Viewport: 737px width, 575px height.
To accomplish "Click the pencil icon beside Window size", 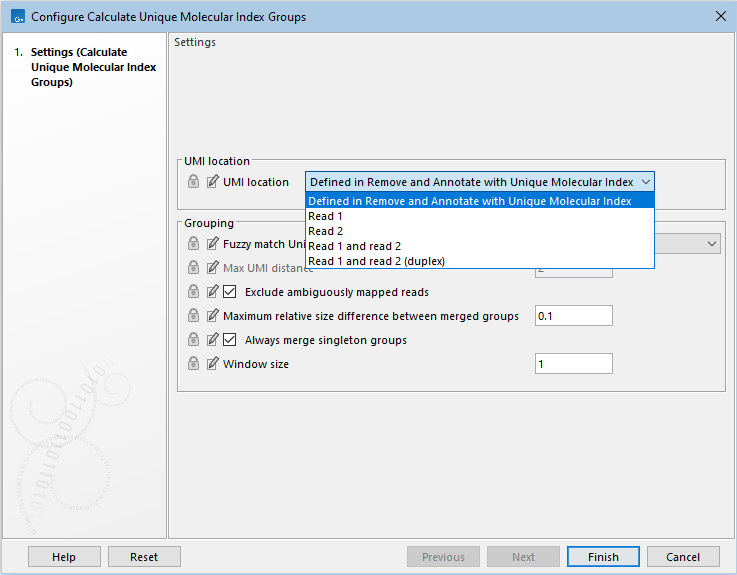I will (x=212, y=364).
